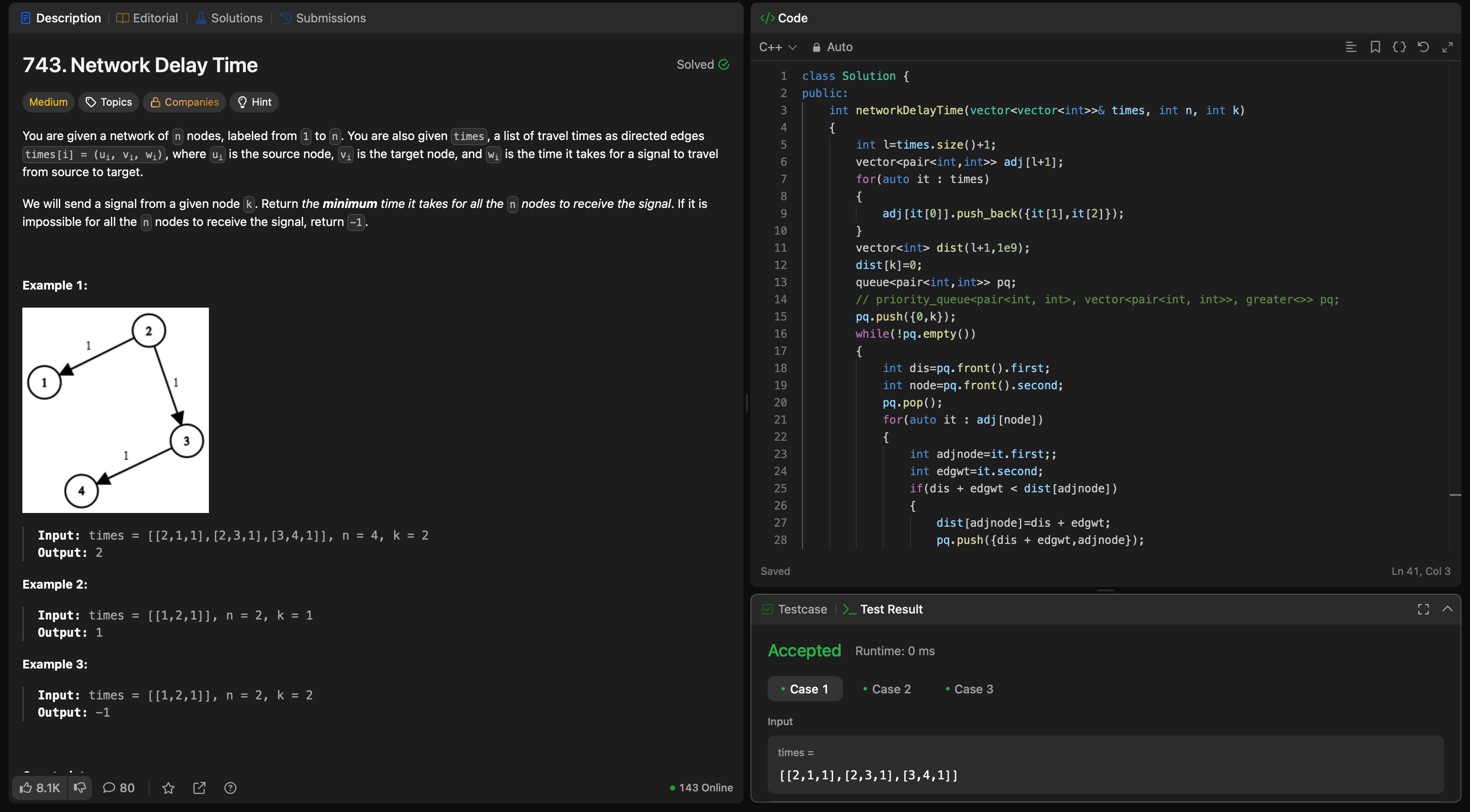Click the curly braces snippet icon
The image size is (1470, 812).
point(1399,47)
